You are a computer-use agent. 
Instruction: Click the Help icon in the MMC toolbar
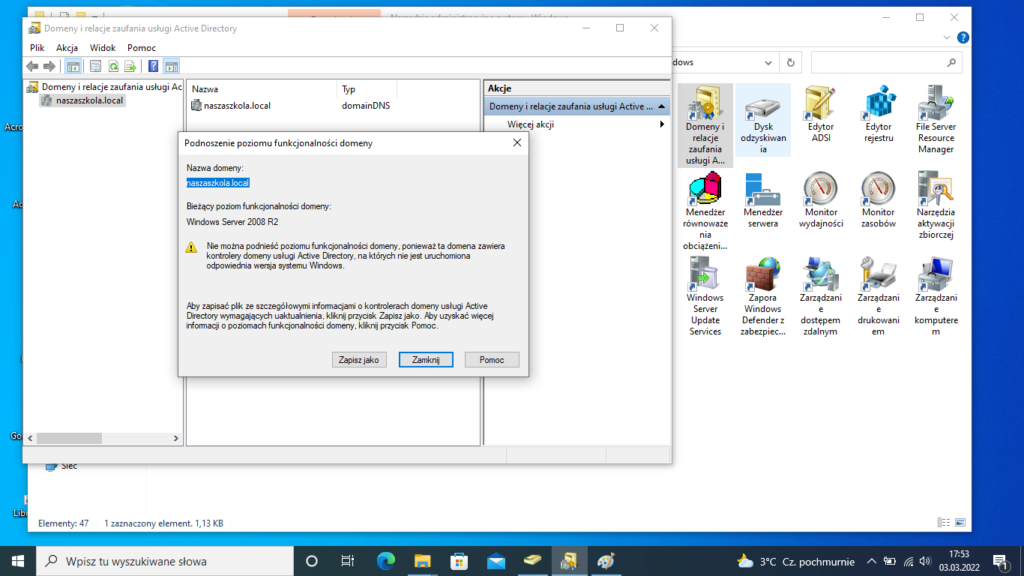coord(154,66)
